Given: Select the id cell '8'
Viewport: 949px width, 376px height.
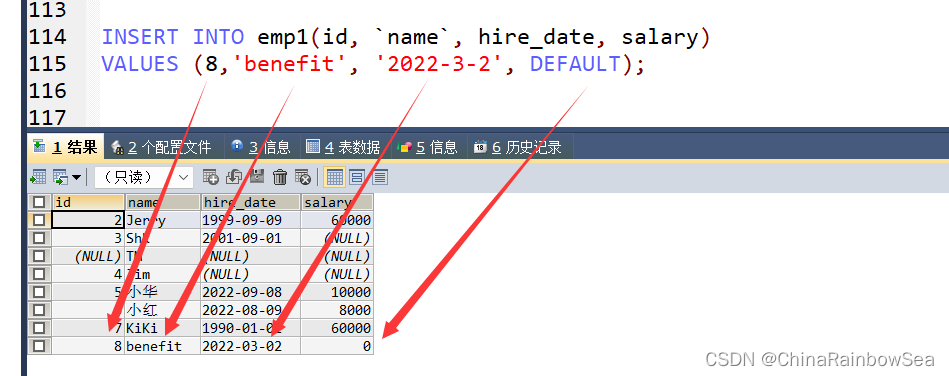Looking at the screenshot, I should (x=88, y=346).
